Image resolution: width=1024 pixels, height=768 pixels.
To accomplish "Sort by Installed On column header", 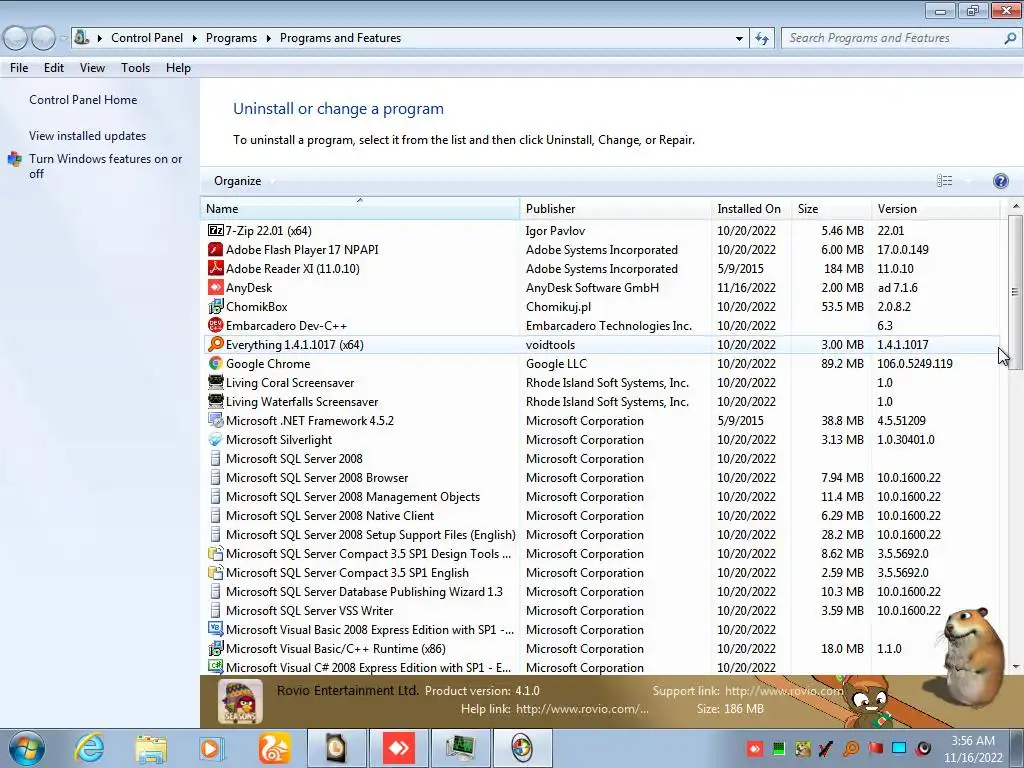I will pyautogui.click(x=752, y=208).
